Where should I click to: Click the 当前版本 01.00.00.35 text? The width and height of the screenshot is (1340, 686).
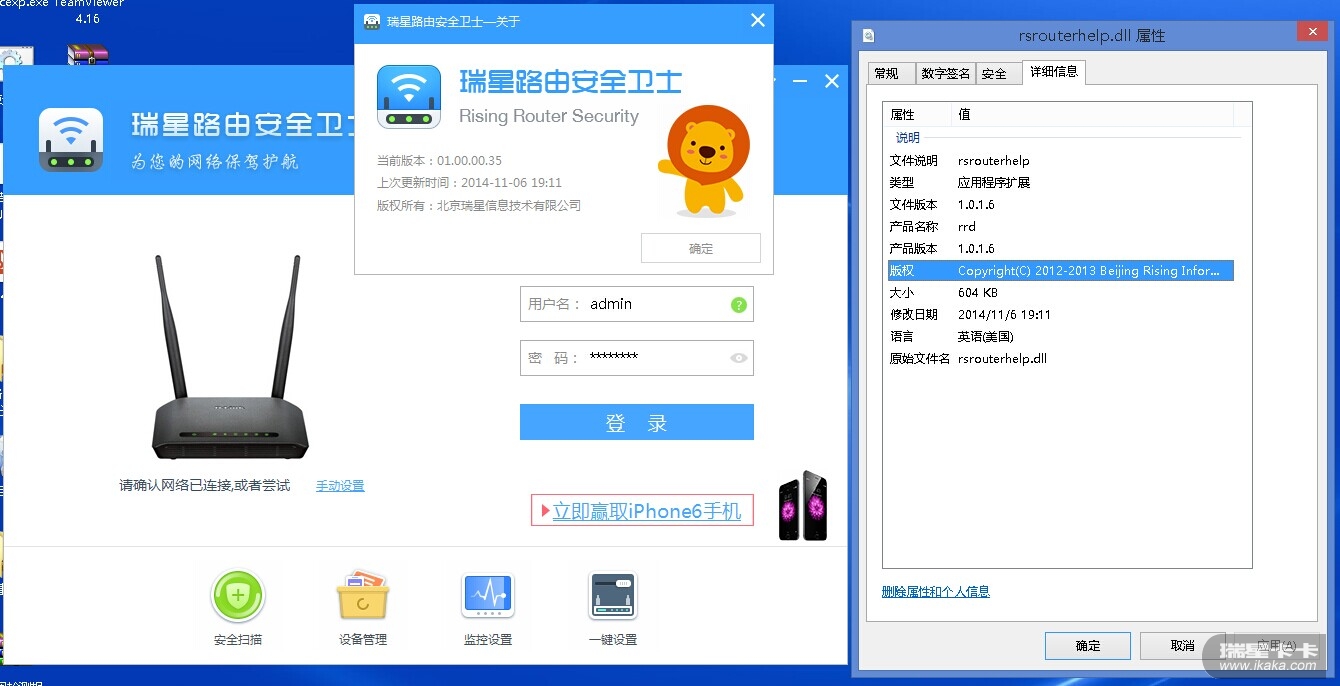439,161
